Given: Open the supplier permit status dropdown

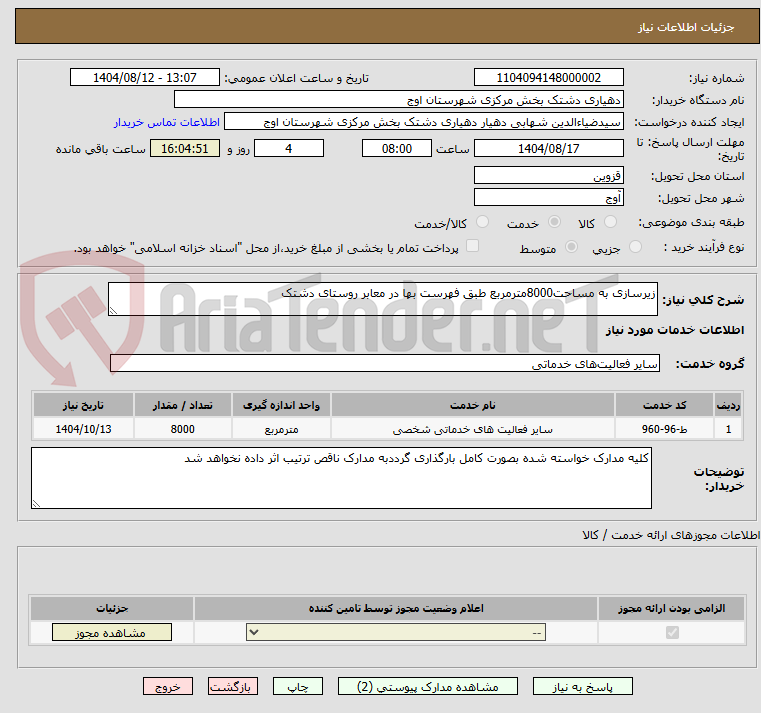Looking at the screenshot, I should 396,632.
